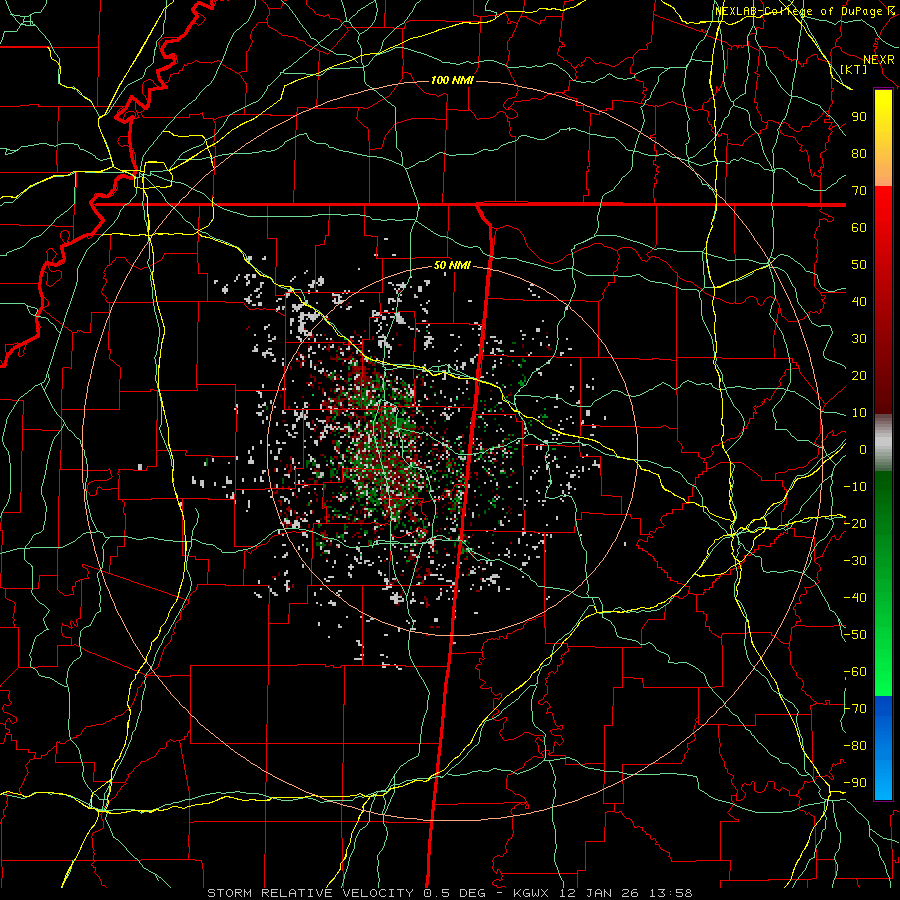This screenshot has width=900, height=900.
Task: Click the 50 NMI range ring label
Action: [x=452, y=265]
